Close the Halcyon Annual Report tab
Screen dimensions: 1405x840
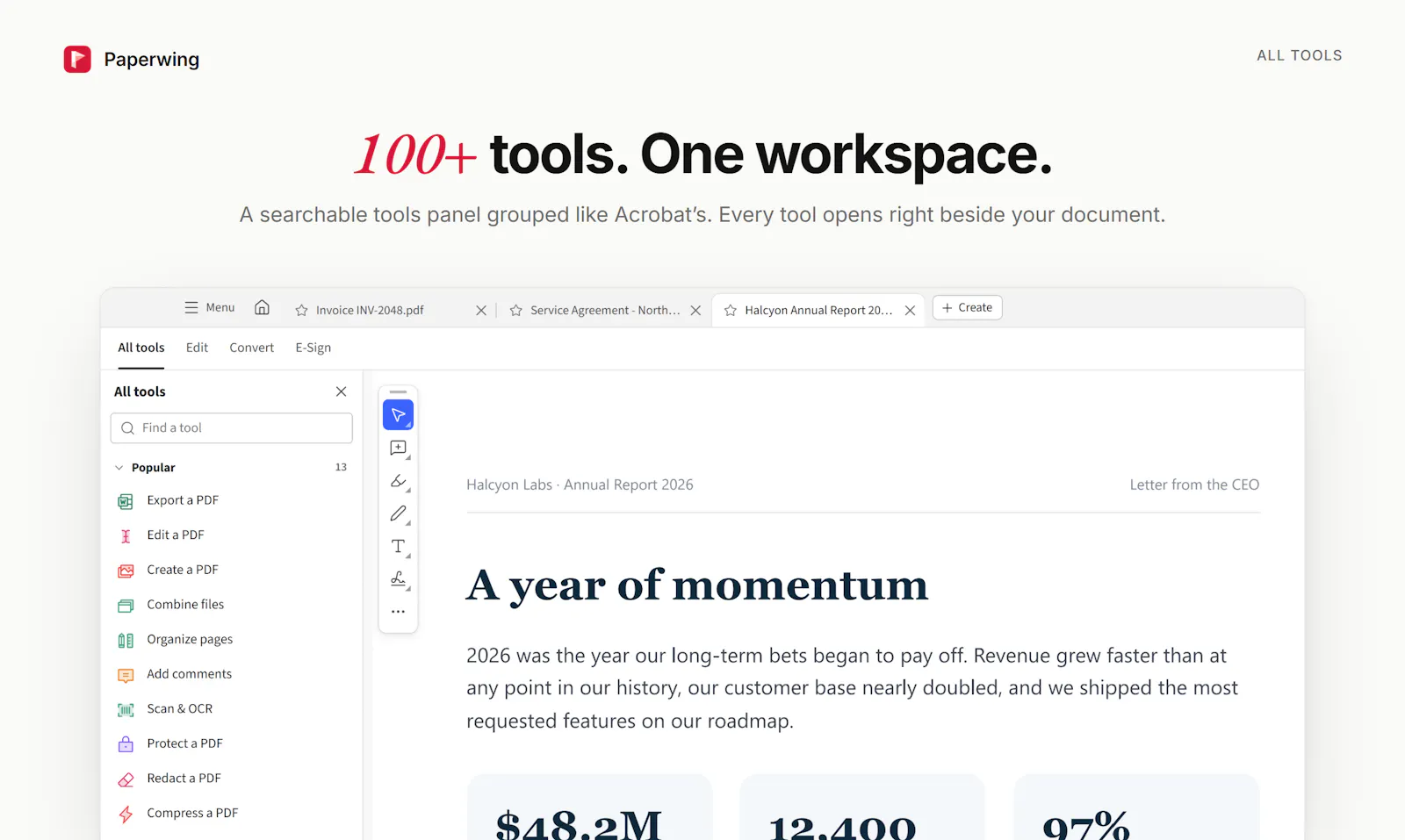click(910, 310)
